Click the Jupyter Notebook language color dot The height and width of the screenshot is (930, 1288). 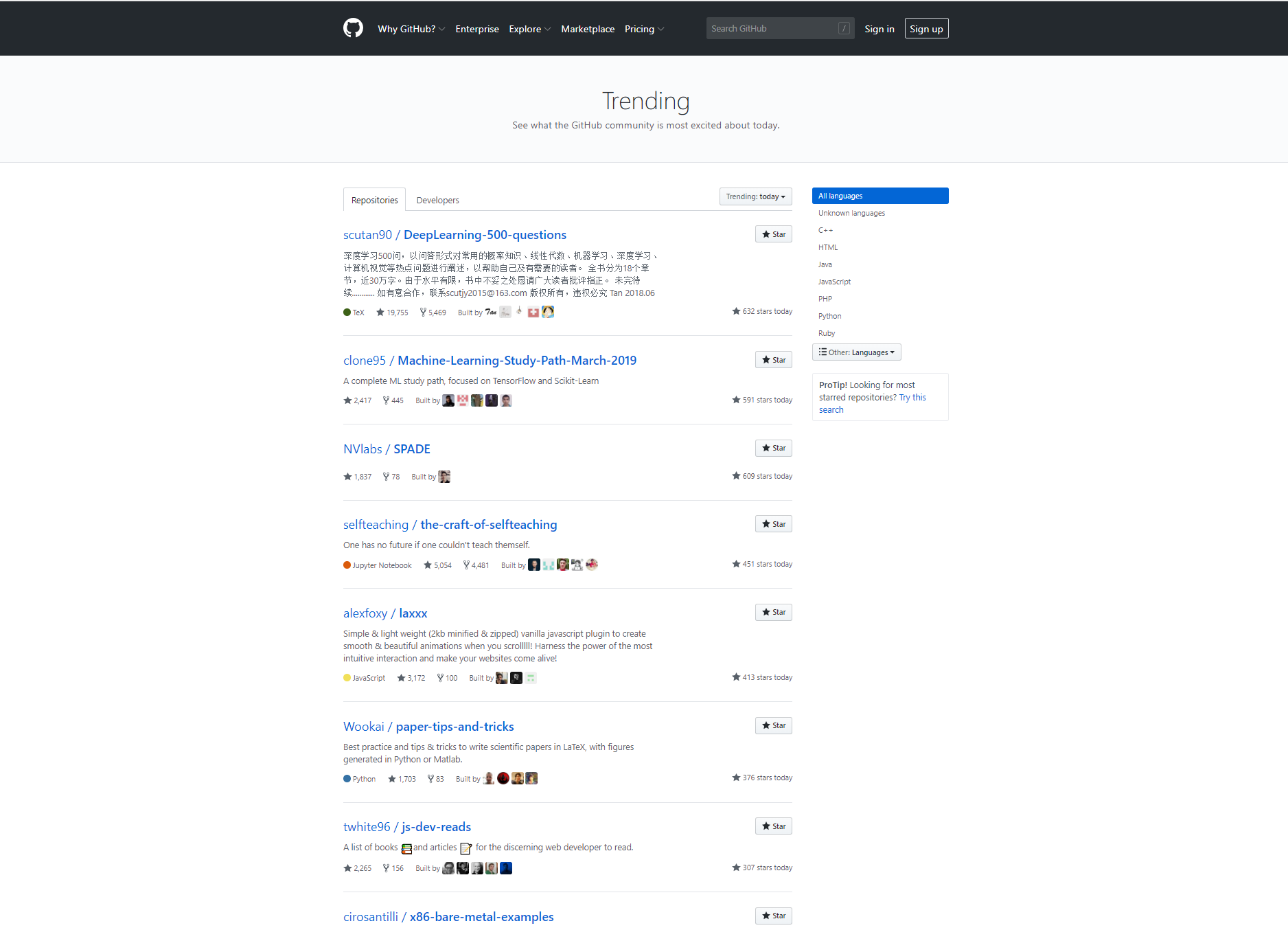click(x=347, y=565)
